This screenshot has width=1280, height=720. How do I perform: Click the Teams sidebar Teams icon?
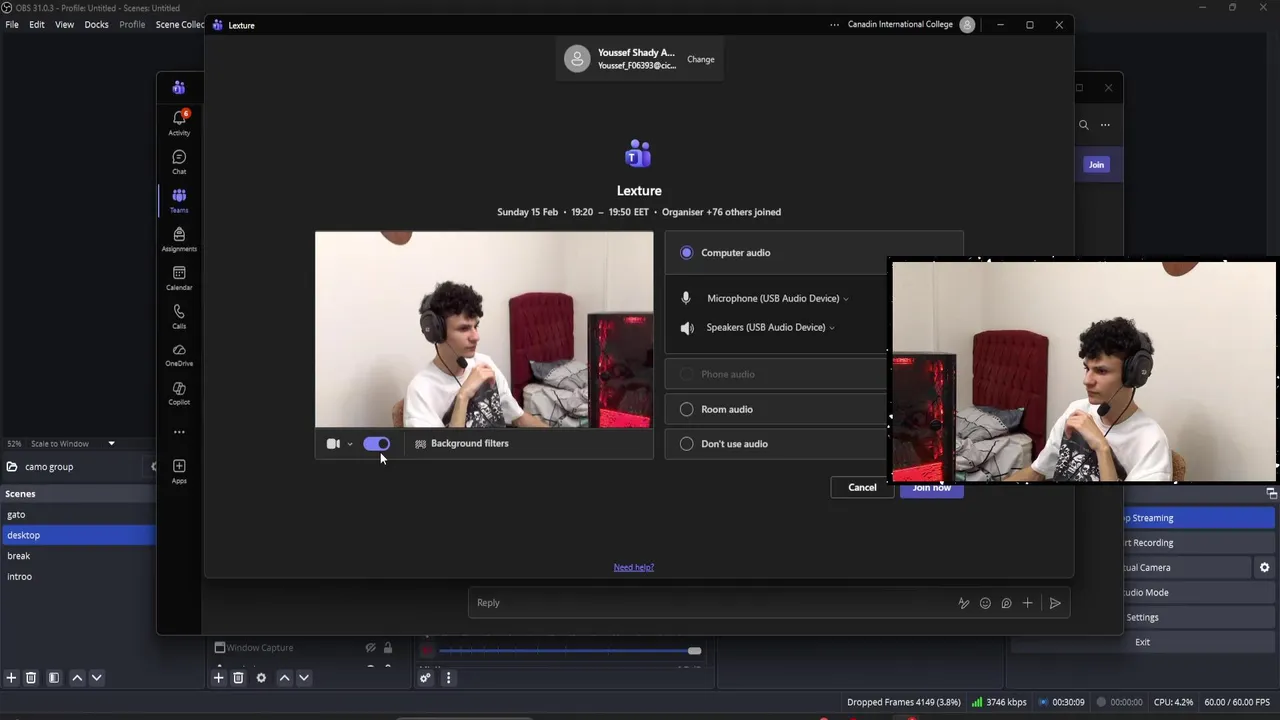[x=179, y=200]
